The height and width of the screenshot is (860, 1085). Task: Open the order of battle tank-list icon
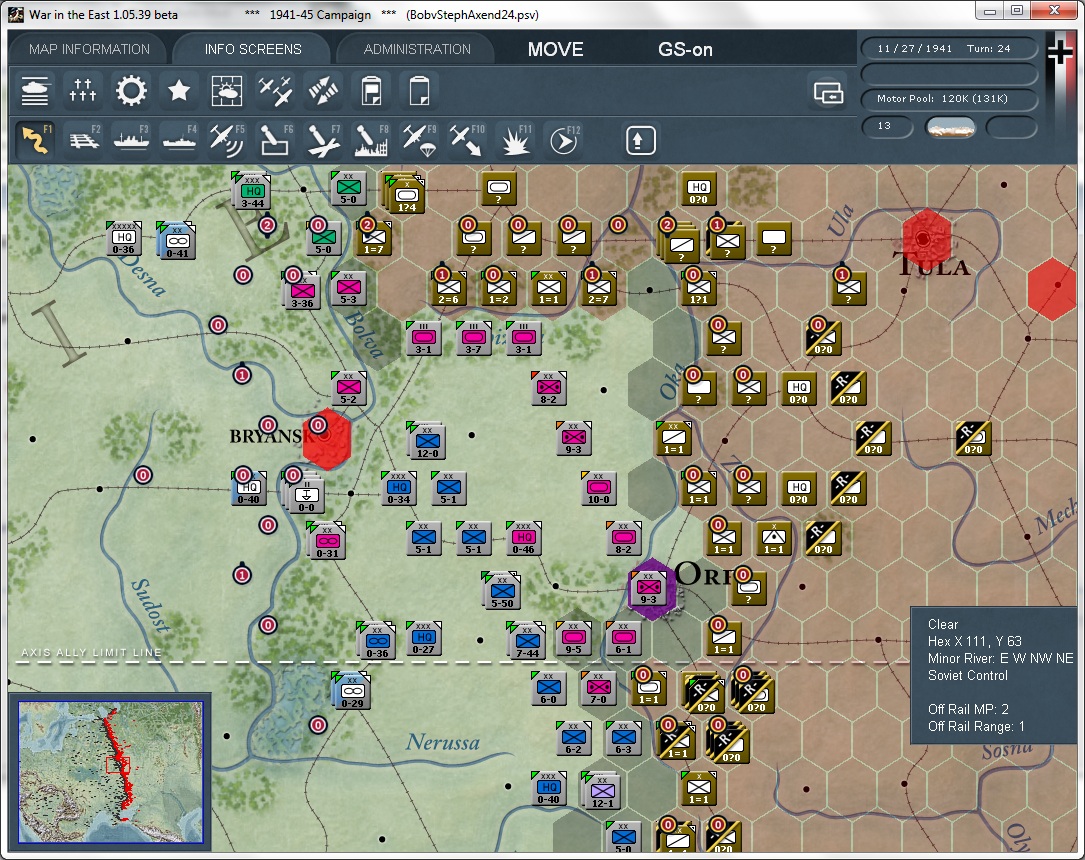click(x=35, y=91)
